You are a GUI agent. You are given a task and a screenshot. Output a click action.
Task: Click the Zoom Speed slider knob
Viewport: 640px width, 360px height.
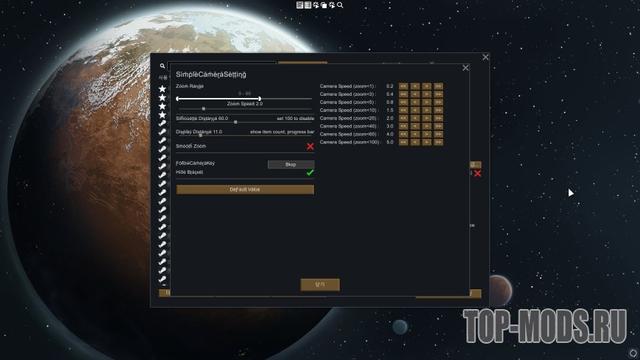[x=204, y=109]
